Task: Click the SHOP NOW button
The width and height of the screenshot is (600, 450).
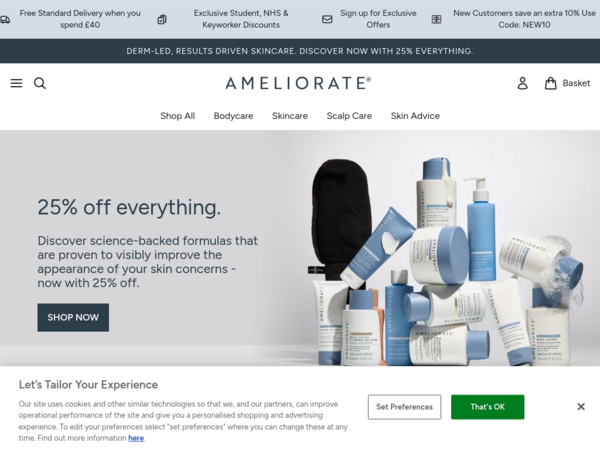Action: tap(73, 317)
